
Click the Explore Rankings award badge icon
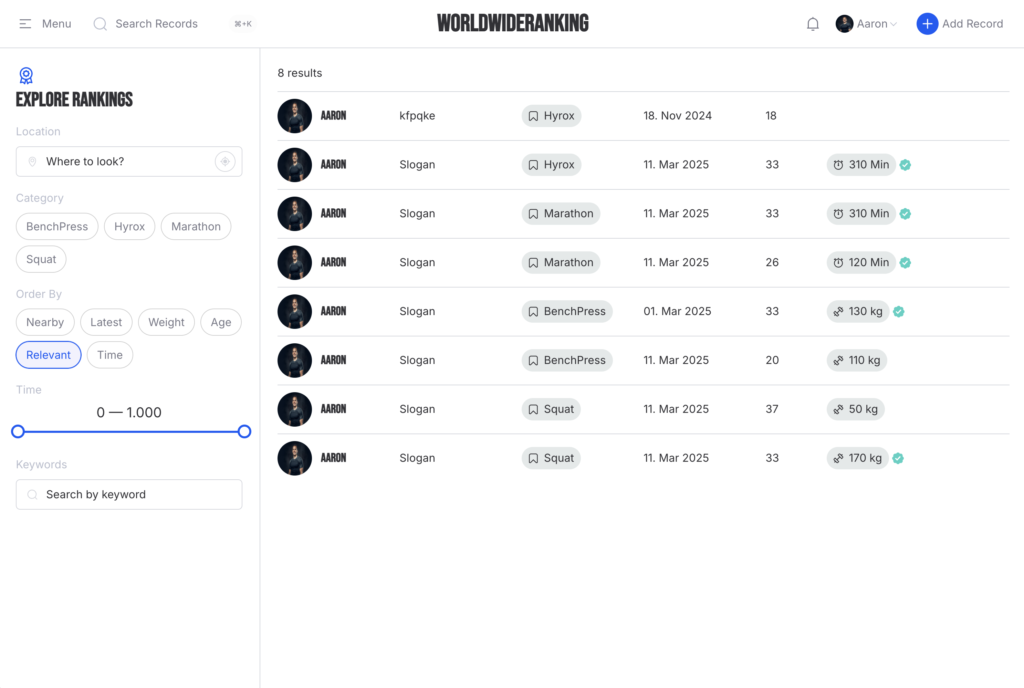tap(26, 76)
